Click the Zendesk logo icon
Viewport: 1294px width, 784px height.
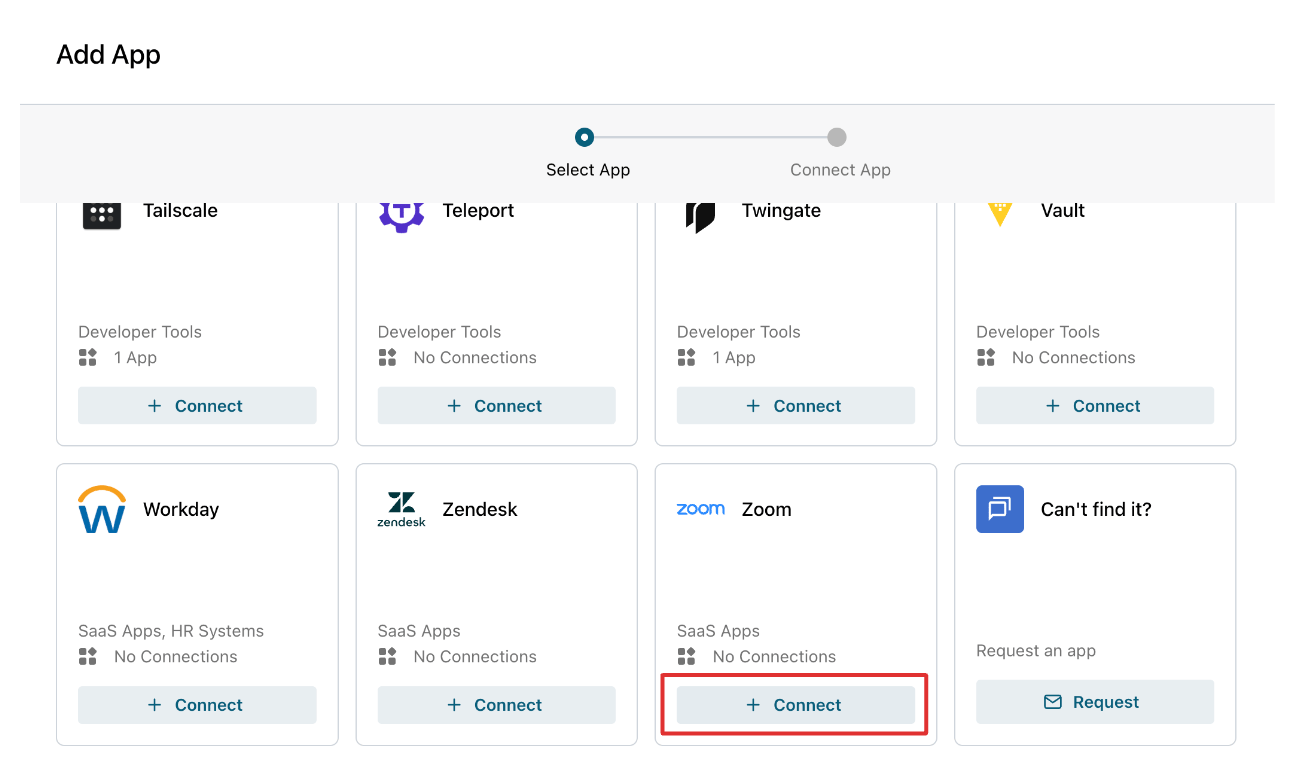coord(401,510)
